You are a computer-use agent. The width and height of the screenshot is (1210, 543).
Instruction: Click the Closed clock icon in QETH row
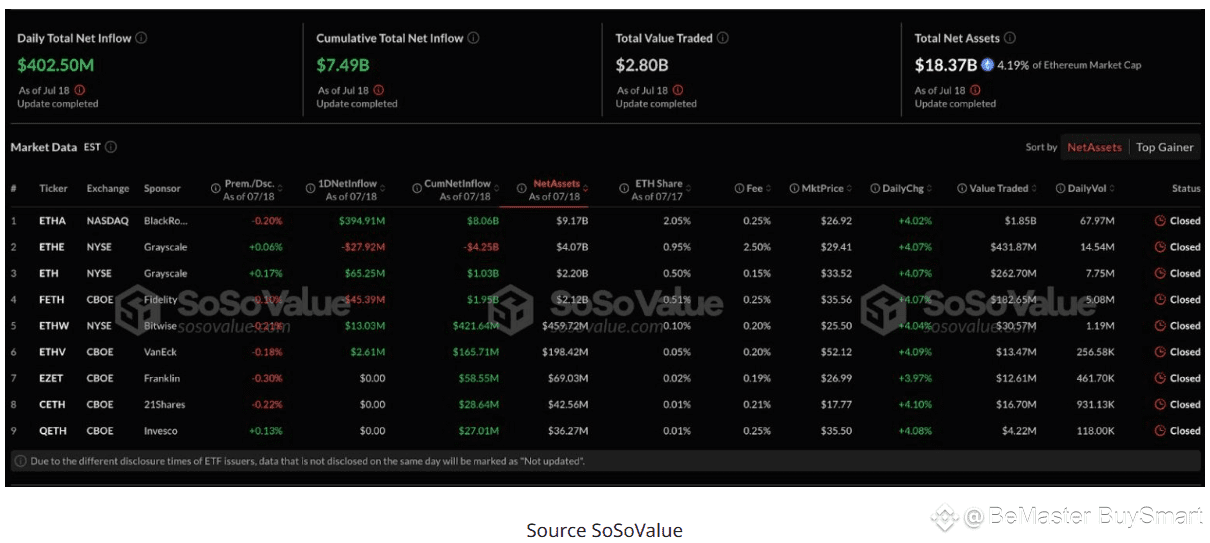(x=1160, y=431)
